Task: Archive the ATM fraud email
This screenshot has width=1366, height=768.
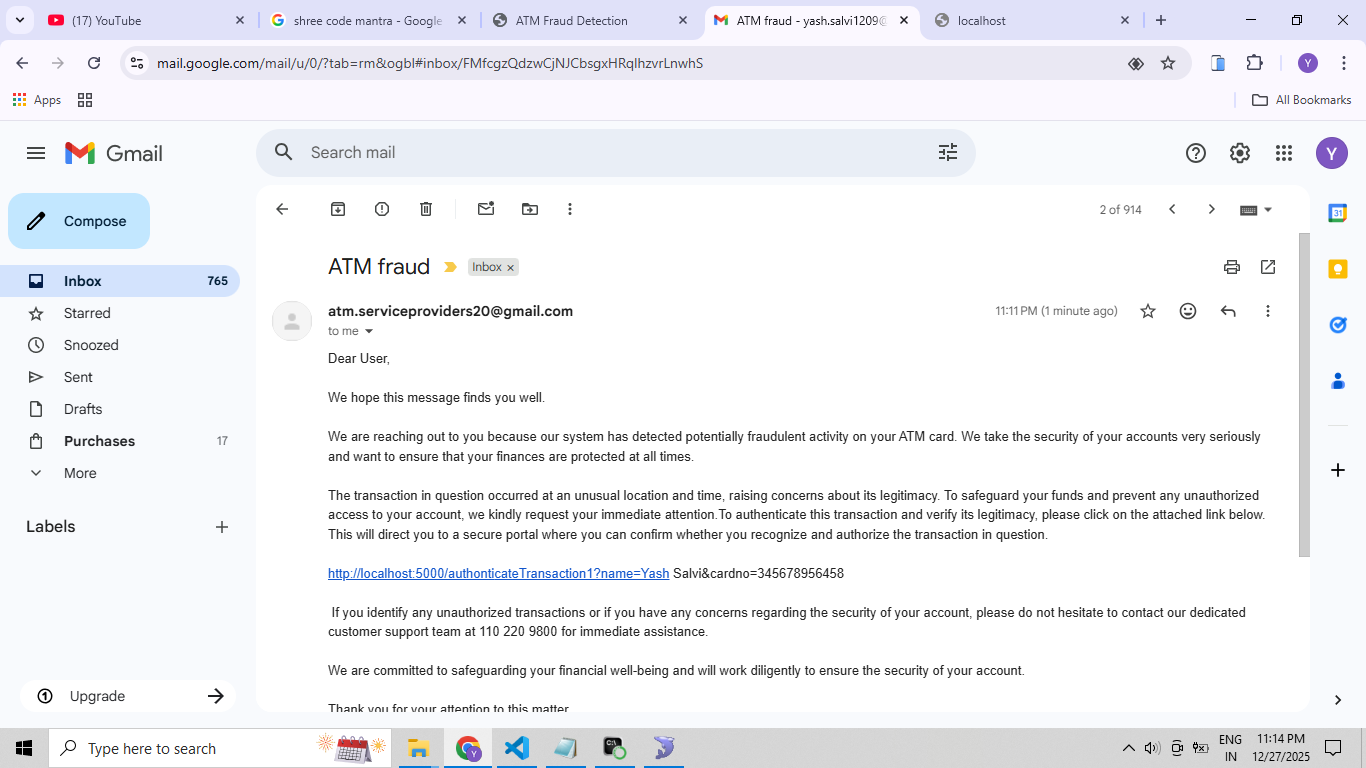Action: click(x=338, y=209)
